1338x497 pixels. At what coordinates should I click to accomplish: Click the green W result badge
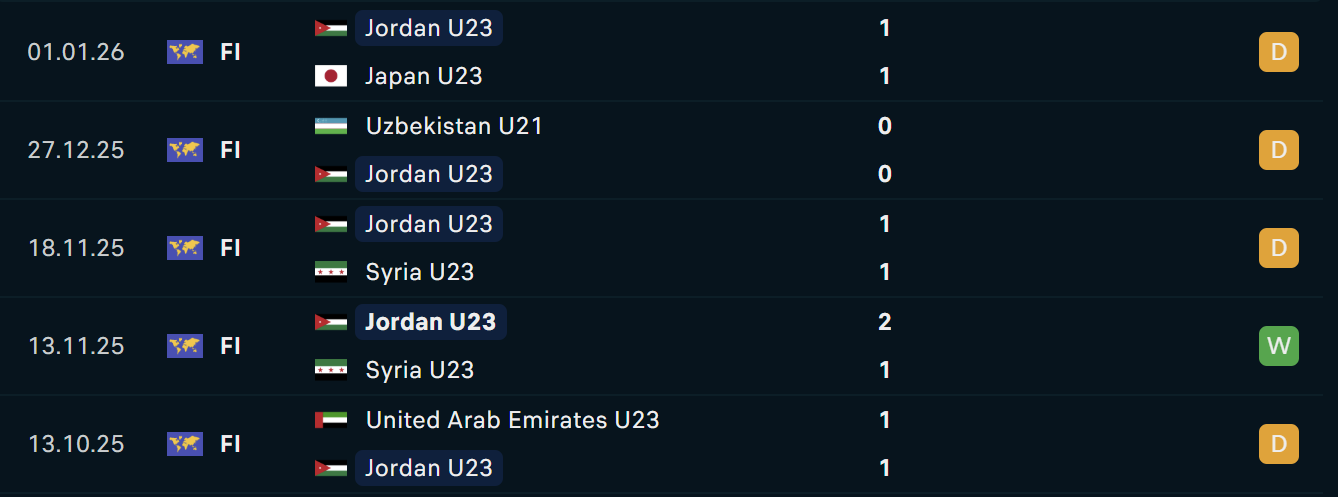(1278, 346)
